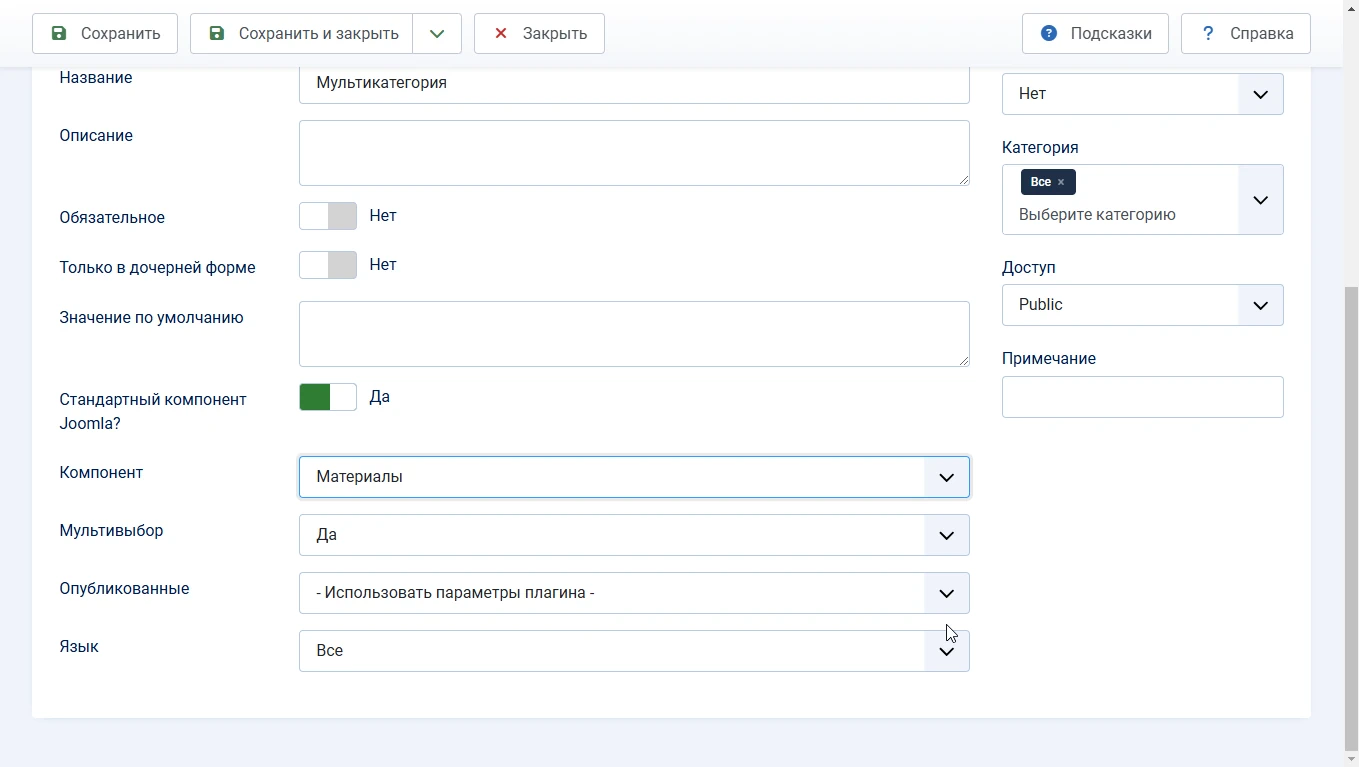This screenshot has width=1359, height=767.
Task: Click the vertical page scrollbar
Action: pyautogui.click(x=1351, y=500)
